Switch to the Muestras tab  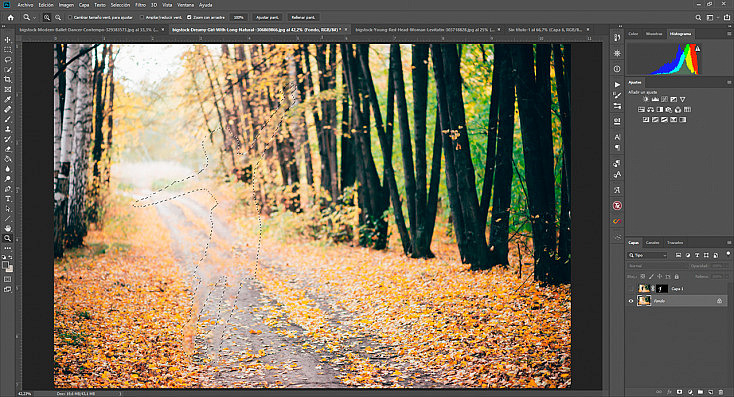click(x=654, y=34)
